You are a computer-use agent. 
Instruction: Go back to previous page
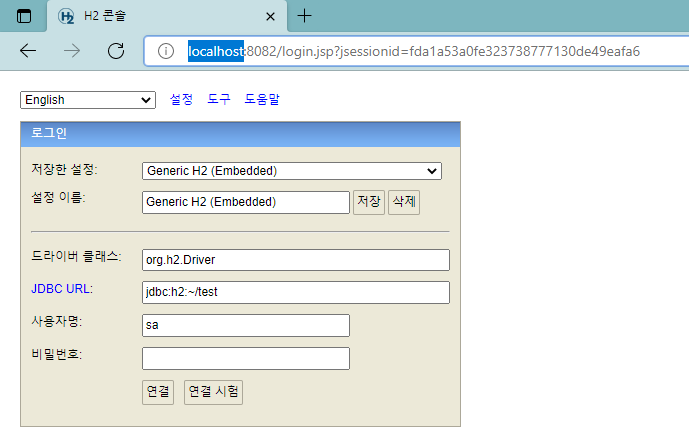tap(28, 51)
